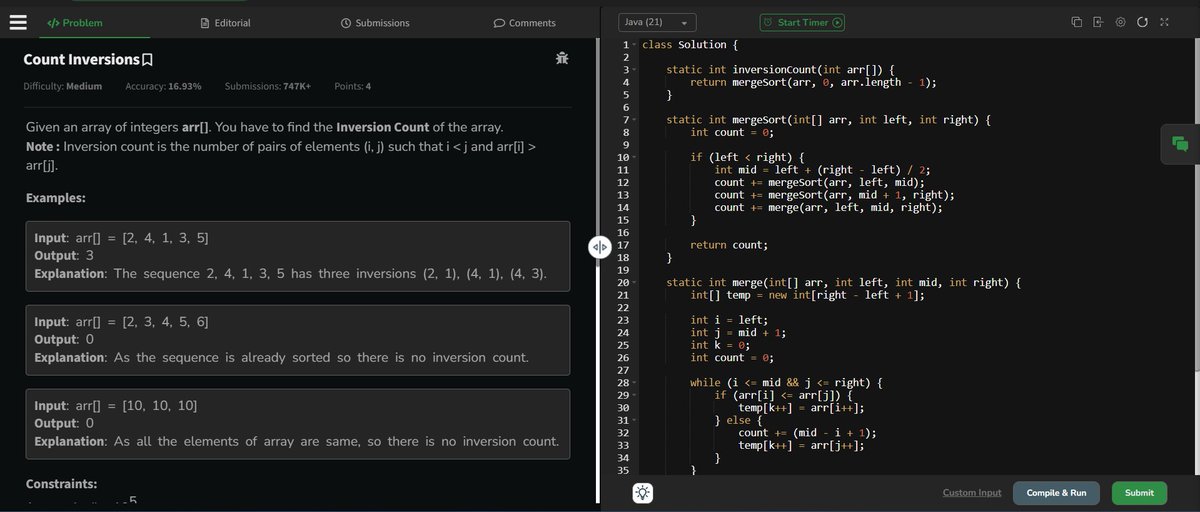Open the green chat widget
Screen dimensions: 1200x512
point(1180,144)
